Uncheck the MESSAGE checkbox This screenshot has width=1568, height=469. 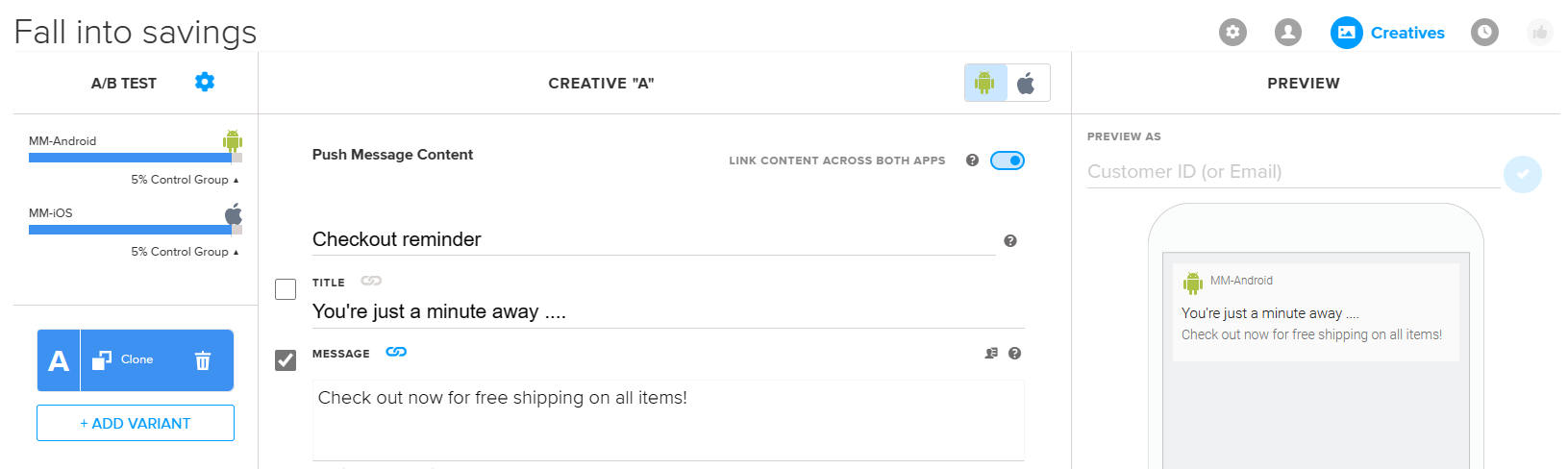tap(286, 360)
